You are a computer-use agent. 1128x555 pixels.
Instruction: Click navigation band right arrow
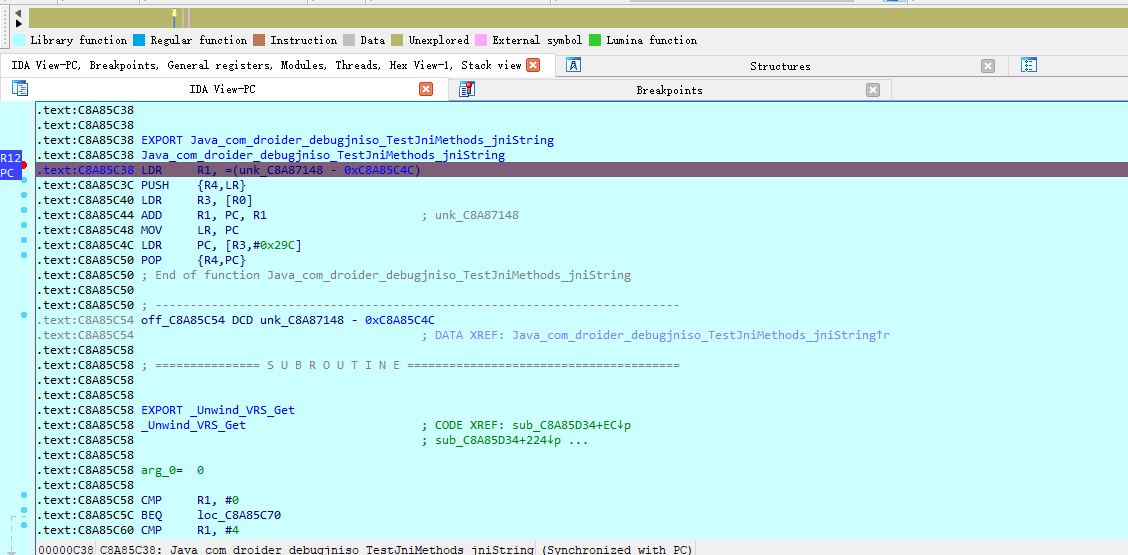[x=18, y=23]
